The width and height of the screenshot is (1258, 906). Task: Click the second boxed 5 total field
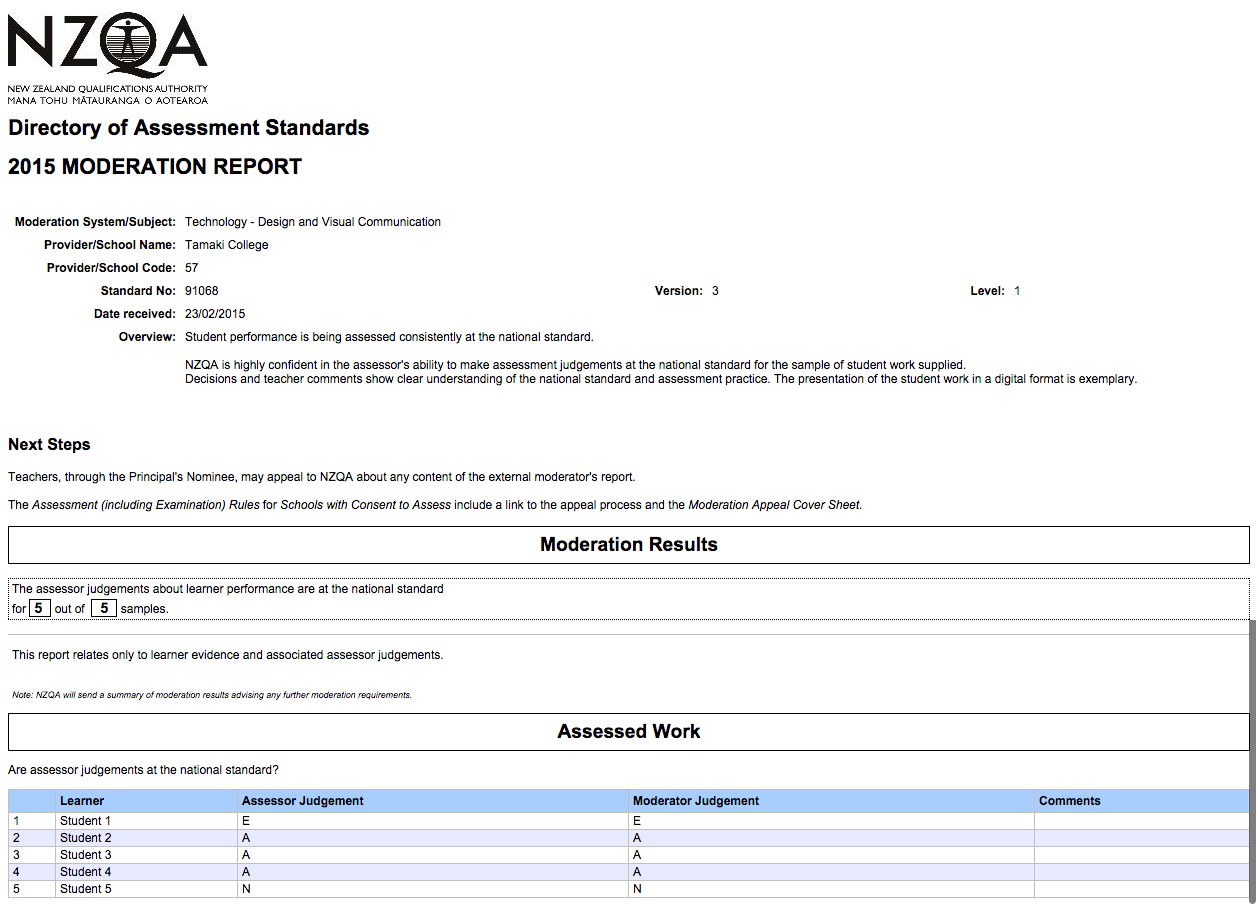click(x=104, y=608)
